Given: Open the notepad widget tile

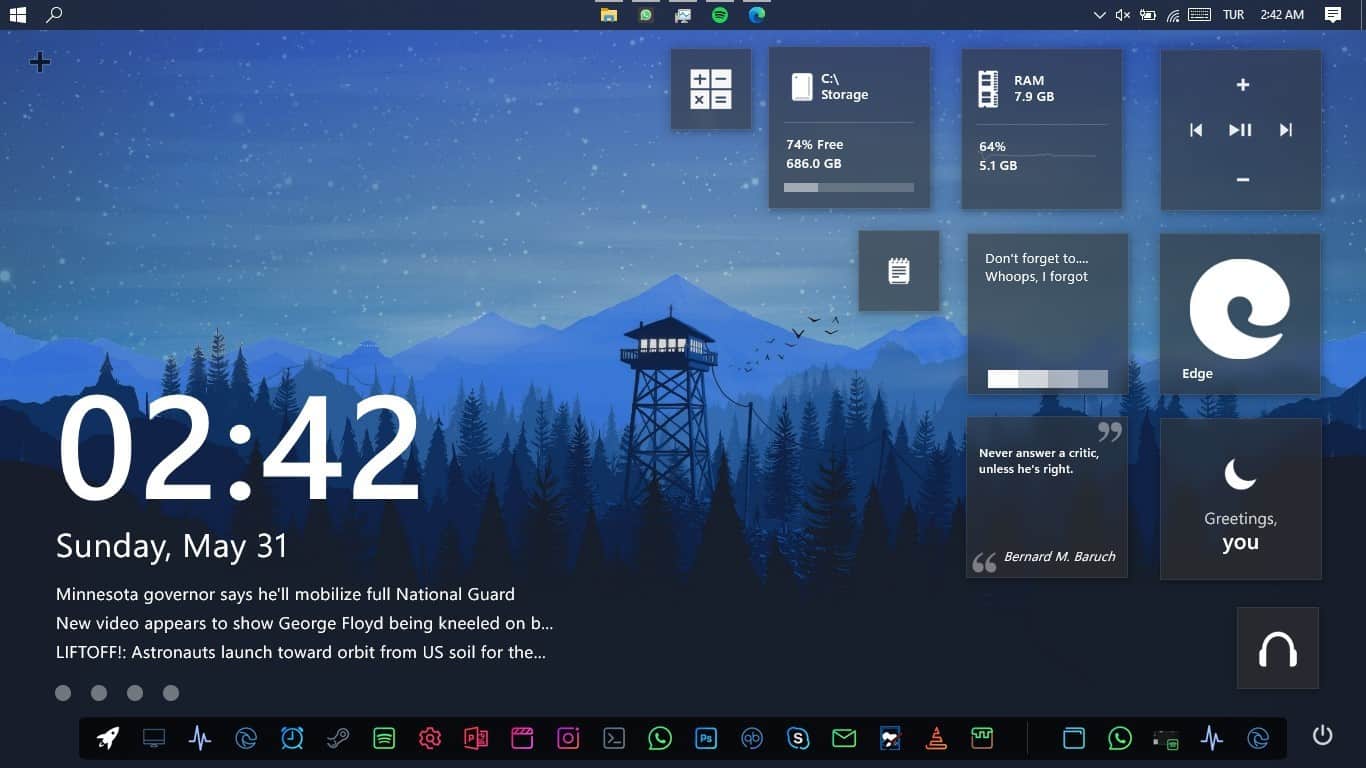Looking at the screenshot, I should coord(899,271).
